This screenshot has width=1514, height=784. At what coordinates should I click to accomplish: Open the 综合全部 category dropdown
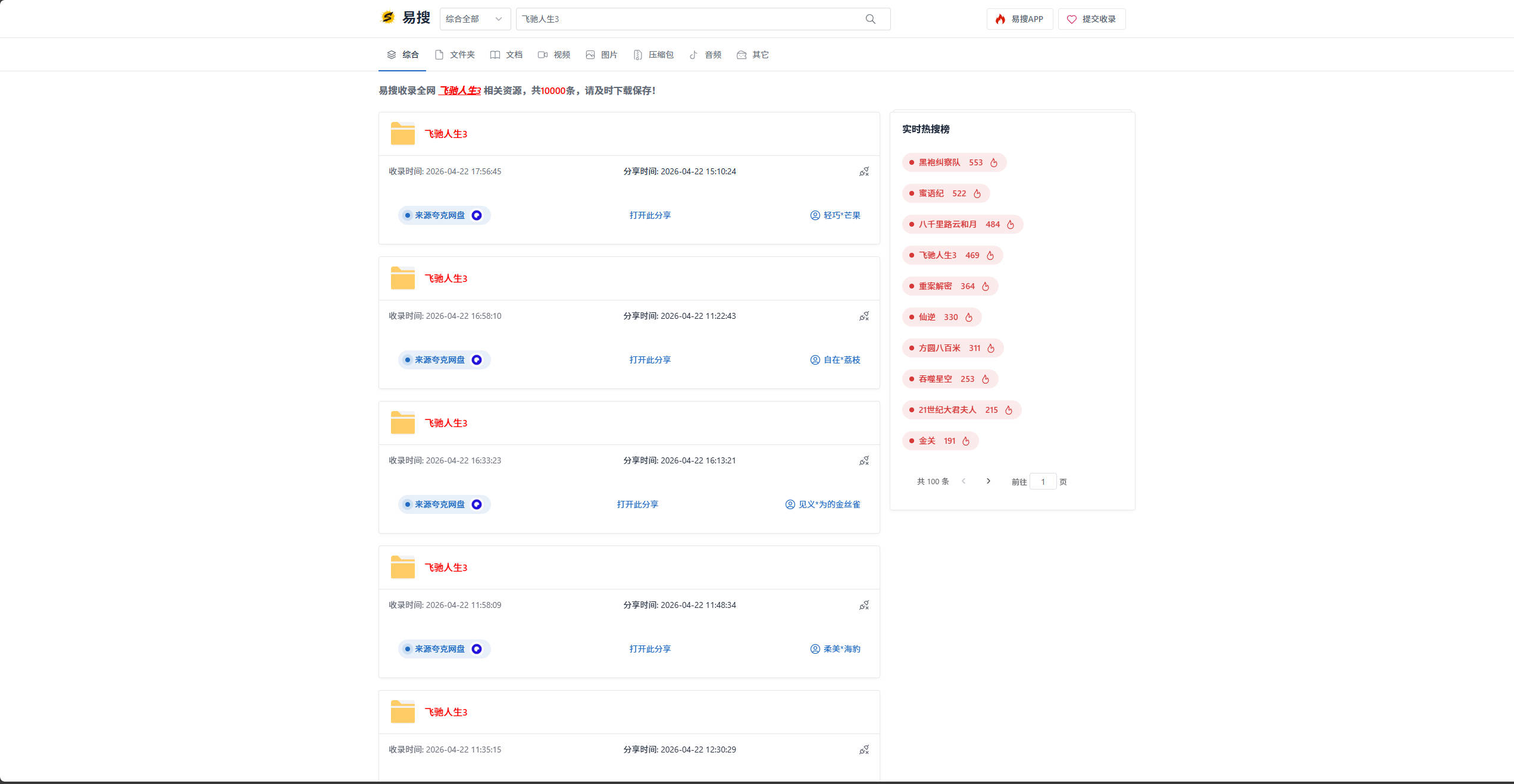tap(474, 19)
